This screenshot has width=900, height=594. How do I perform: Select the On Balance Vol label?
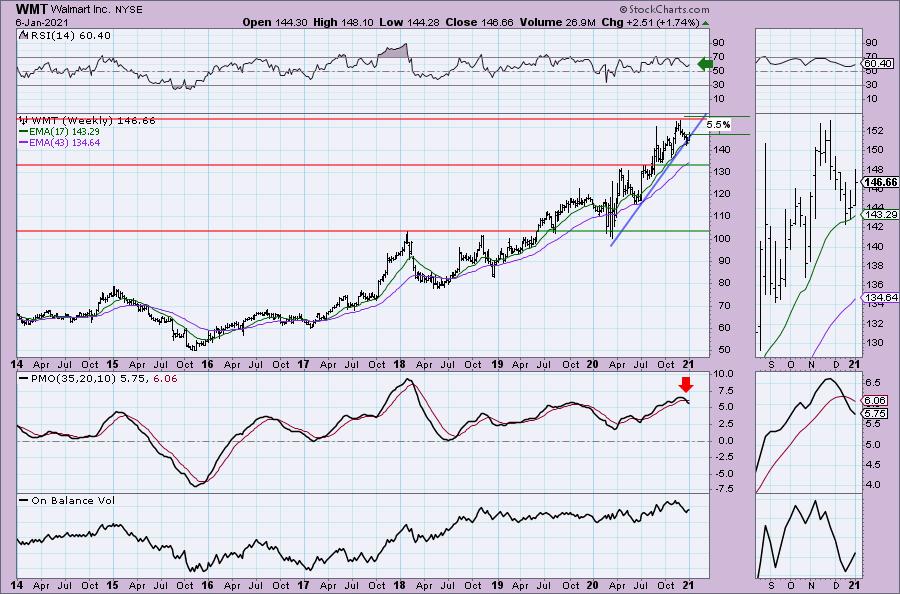73,500
